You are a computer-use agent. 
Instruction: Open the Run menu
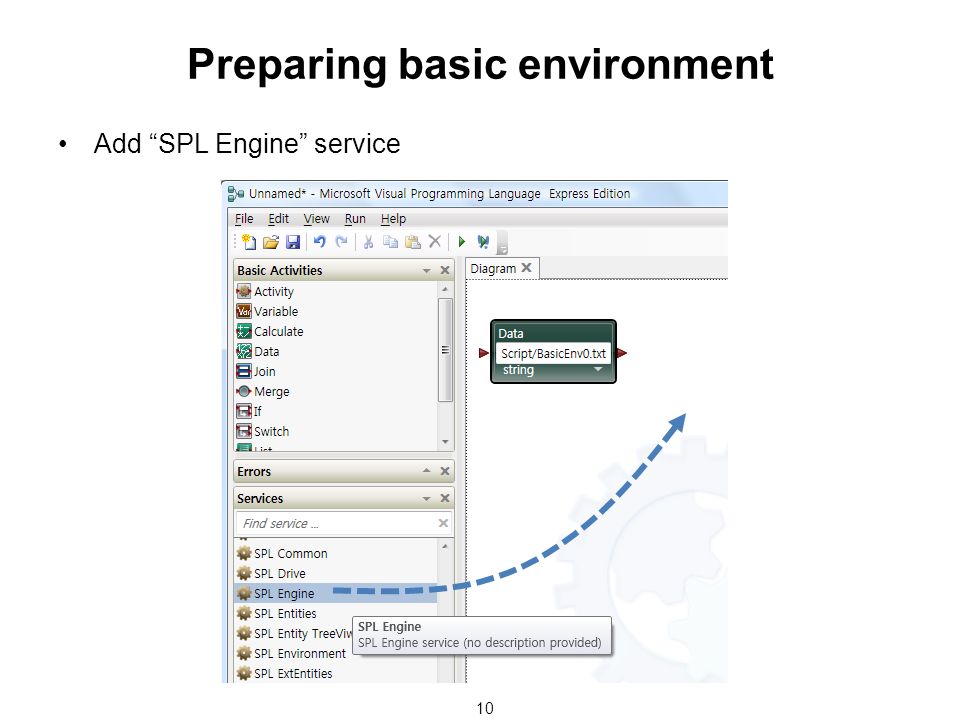coord(355,219)
